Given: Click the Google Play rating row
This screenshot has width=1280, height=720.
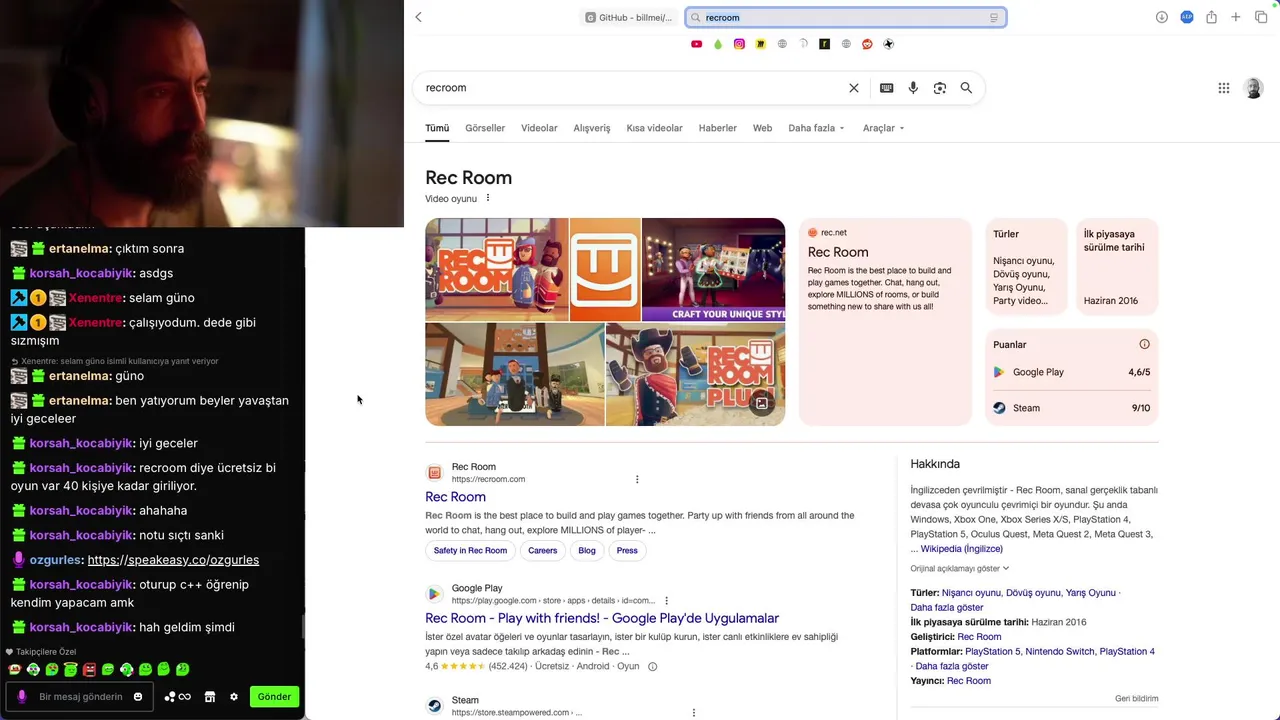Looking at the screenshot, I should click(x=1071, y=372).
